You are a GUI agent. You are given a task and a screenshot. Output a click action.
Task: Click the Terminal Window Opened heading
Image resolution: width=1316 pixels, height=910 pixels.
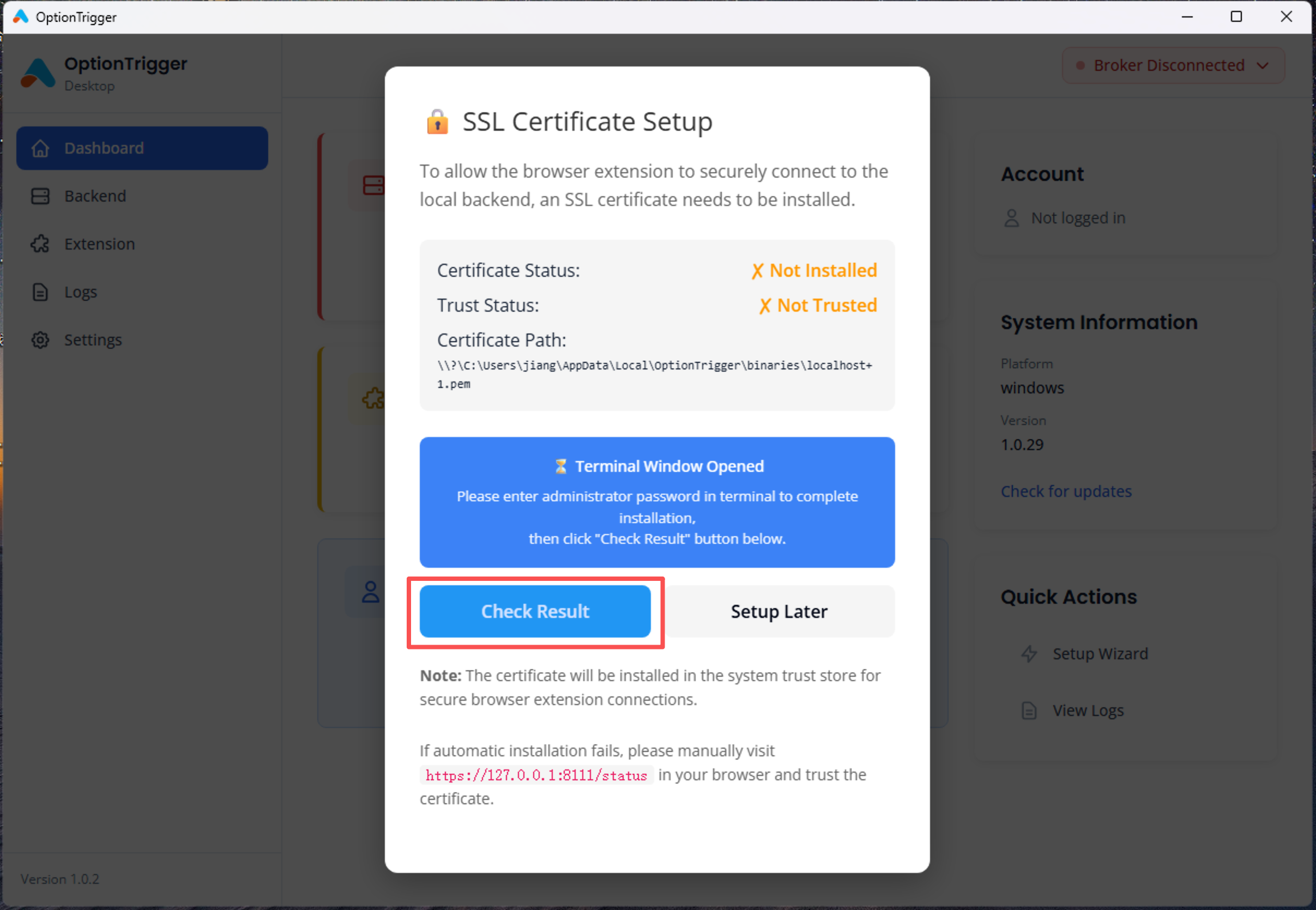(669, 466)
